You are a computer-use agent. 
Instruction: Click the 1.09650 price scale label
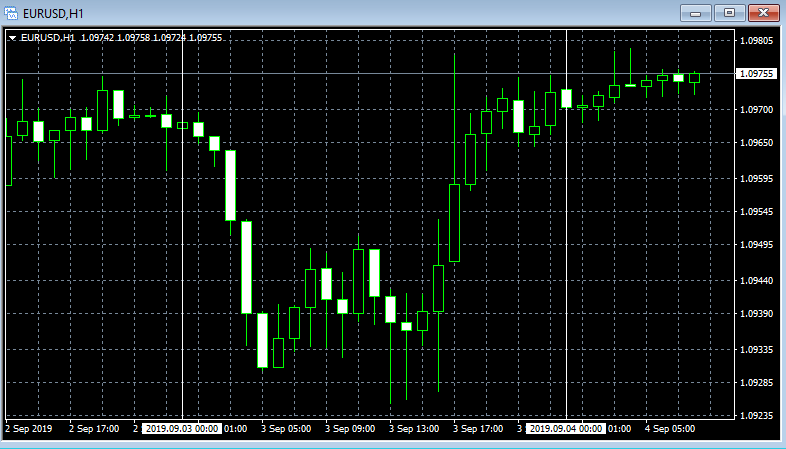point(756,143)
